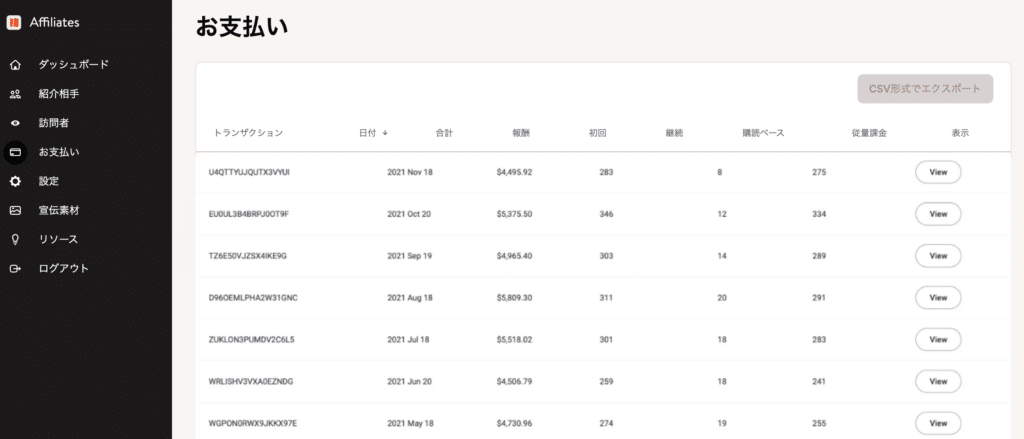Open ダッシュボード menu item
1024x439 pixels.
pos(73,65)
